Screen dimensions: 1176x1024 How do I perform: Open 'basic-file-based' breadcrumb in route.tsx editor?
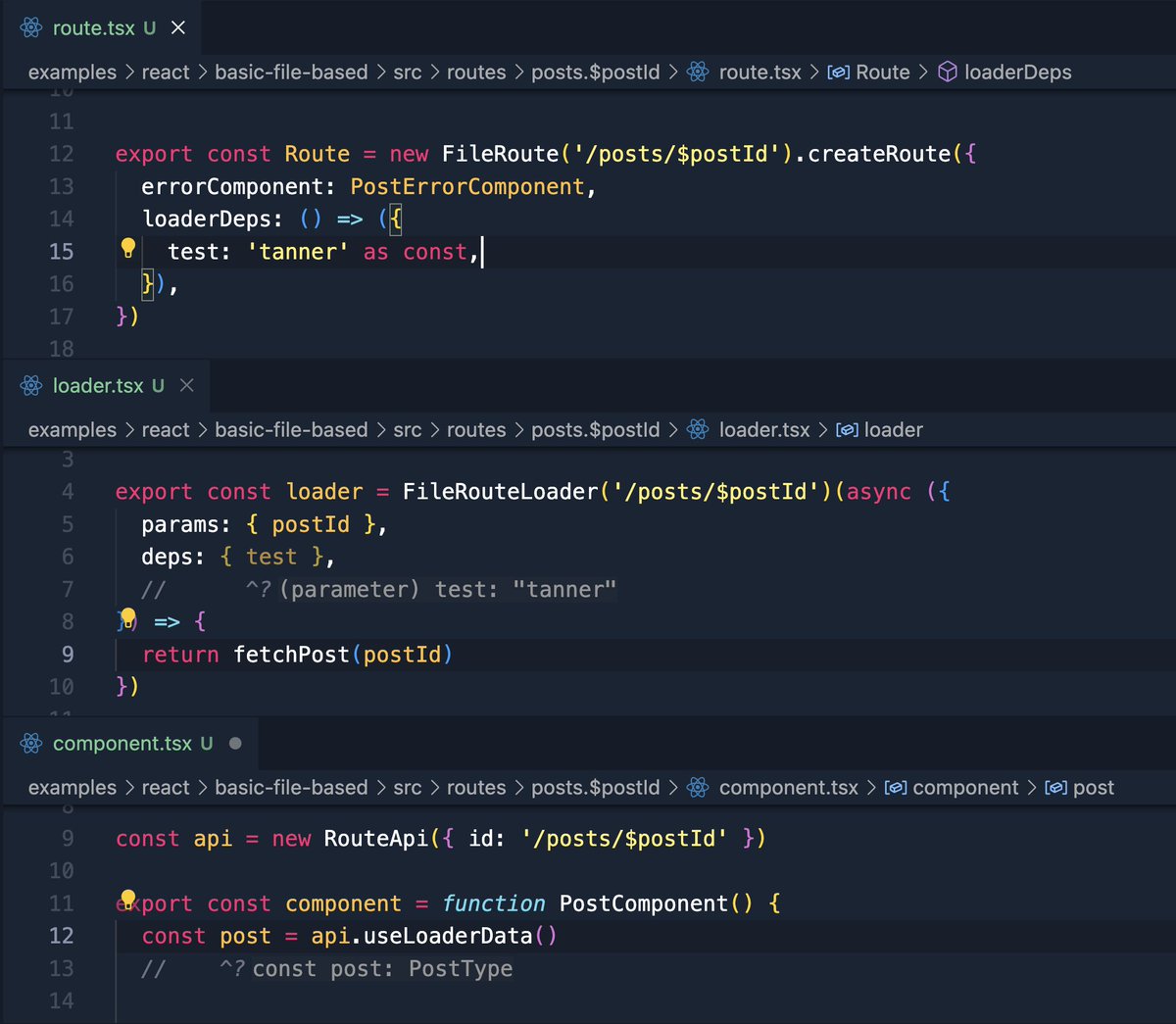291,72
